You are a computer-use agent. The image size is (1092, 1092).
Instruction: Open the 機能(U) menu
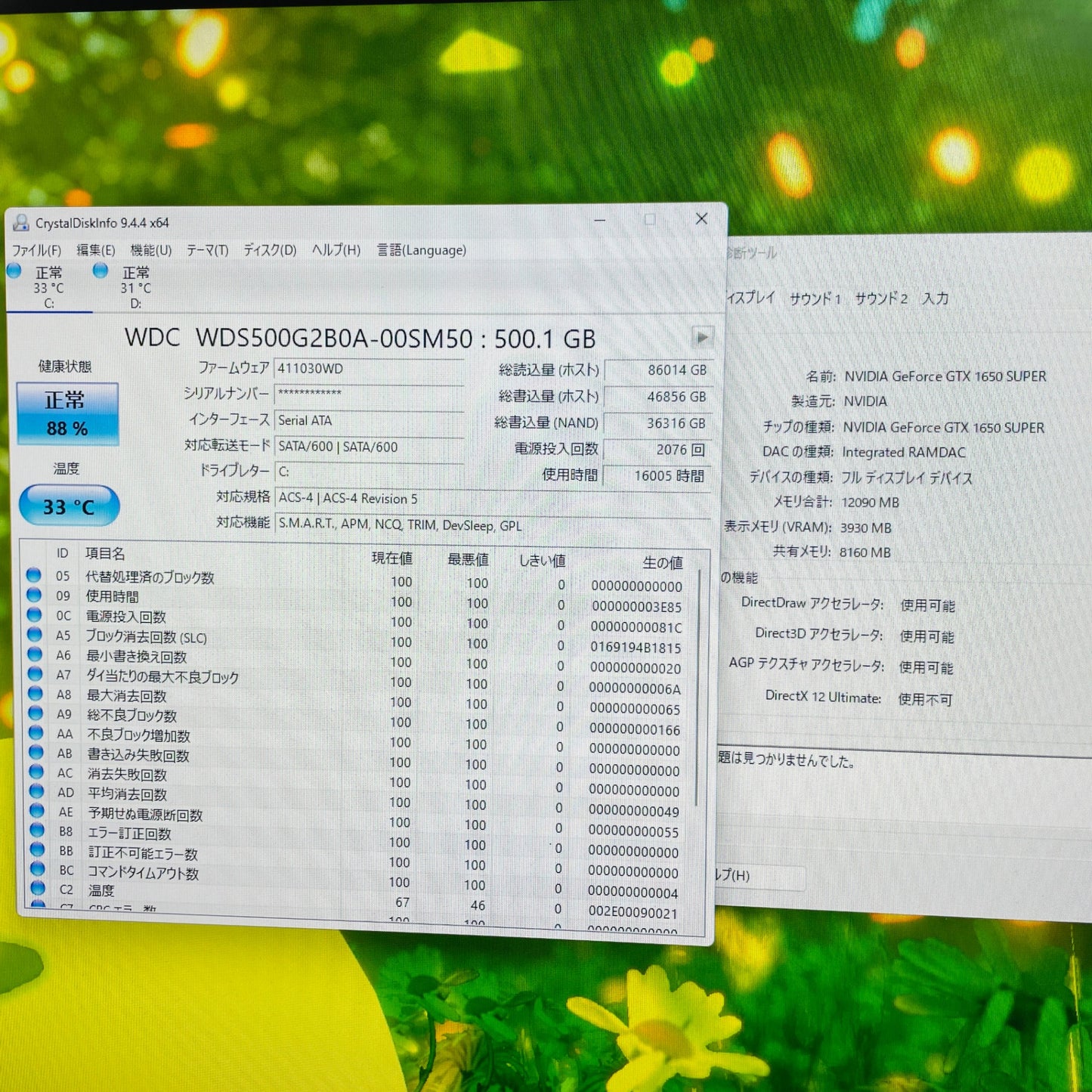(150, 250)
